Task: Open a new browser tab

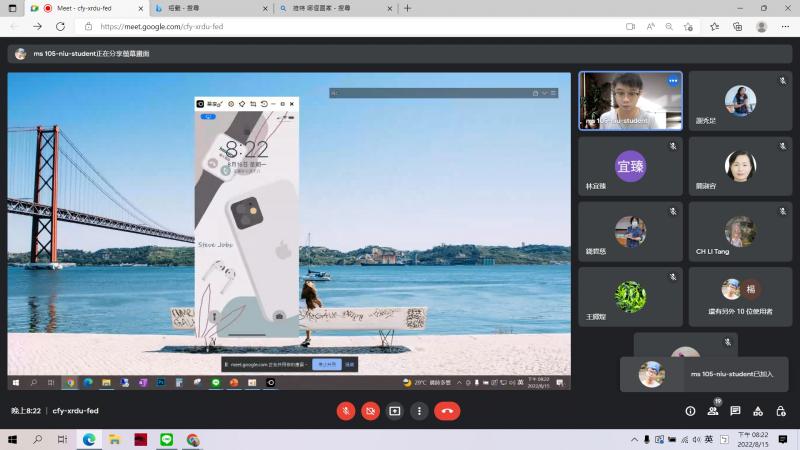Action: click(407, 8)
